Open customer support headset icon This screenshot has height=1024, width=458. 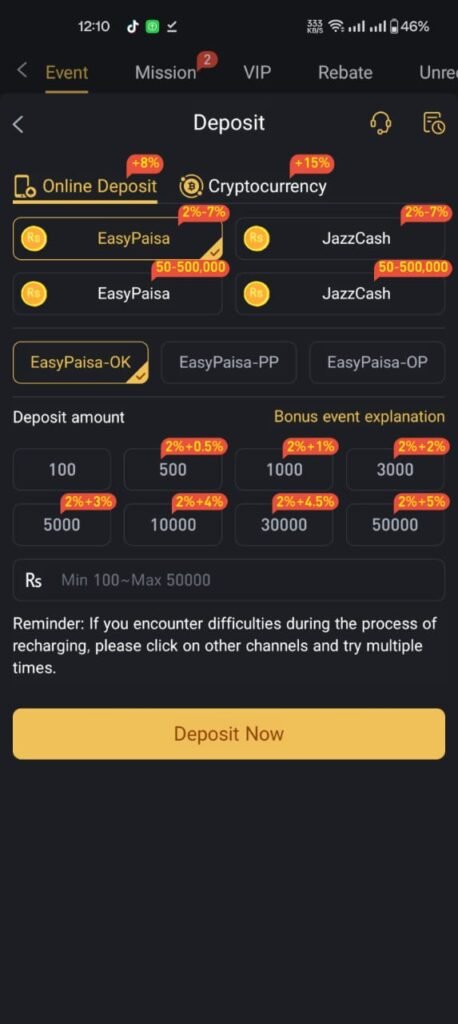[x=380, y=122]
